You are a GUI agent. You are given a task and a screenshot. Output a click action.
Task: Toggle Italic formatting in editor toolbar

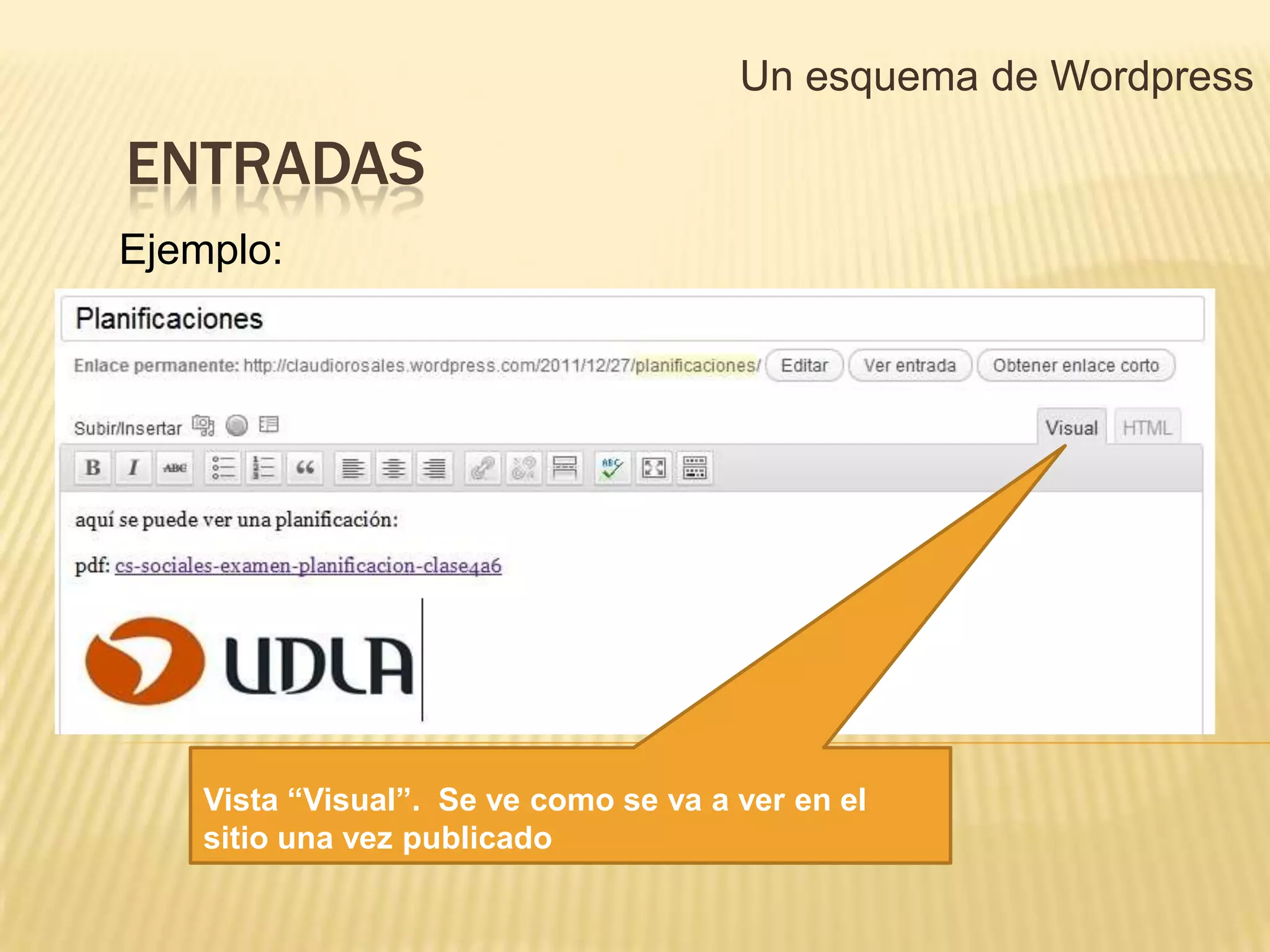[133, 467]
